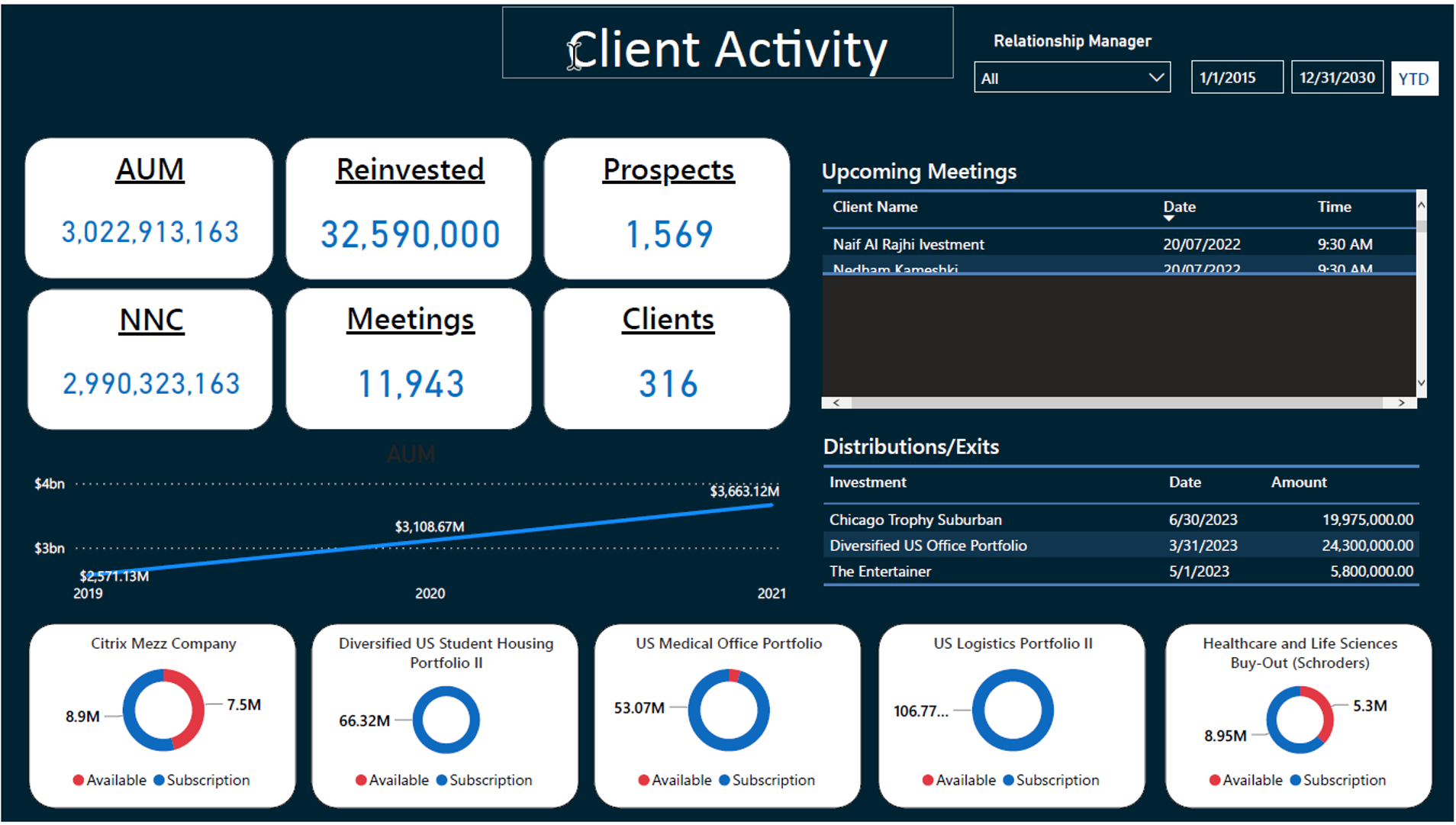Select the Chicago Trophy Suburban row
1456x825 pixels.
pyautogui.click(x=916, y=520)
